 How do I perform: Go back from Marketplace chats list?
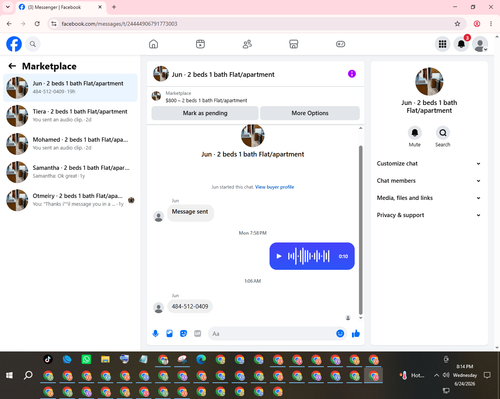click(x=12, y=66)
